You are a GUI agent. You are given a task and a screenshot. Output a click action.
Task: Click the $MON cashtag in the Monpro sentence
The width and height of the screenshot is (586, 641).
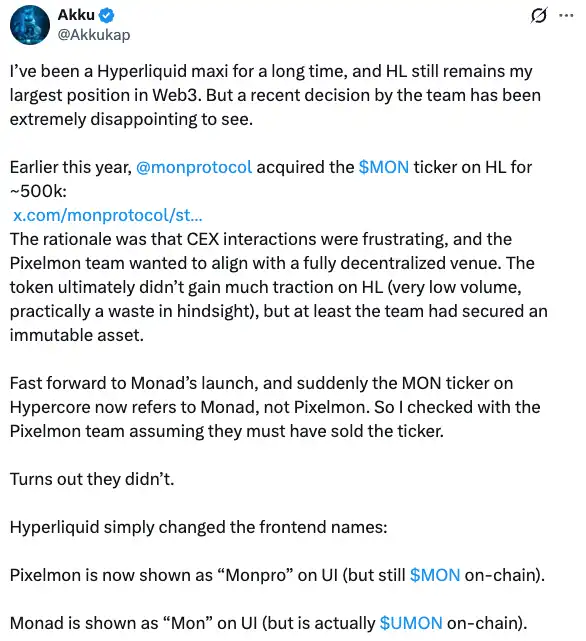[435, 575]
